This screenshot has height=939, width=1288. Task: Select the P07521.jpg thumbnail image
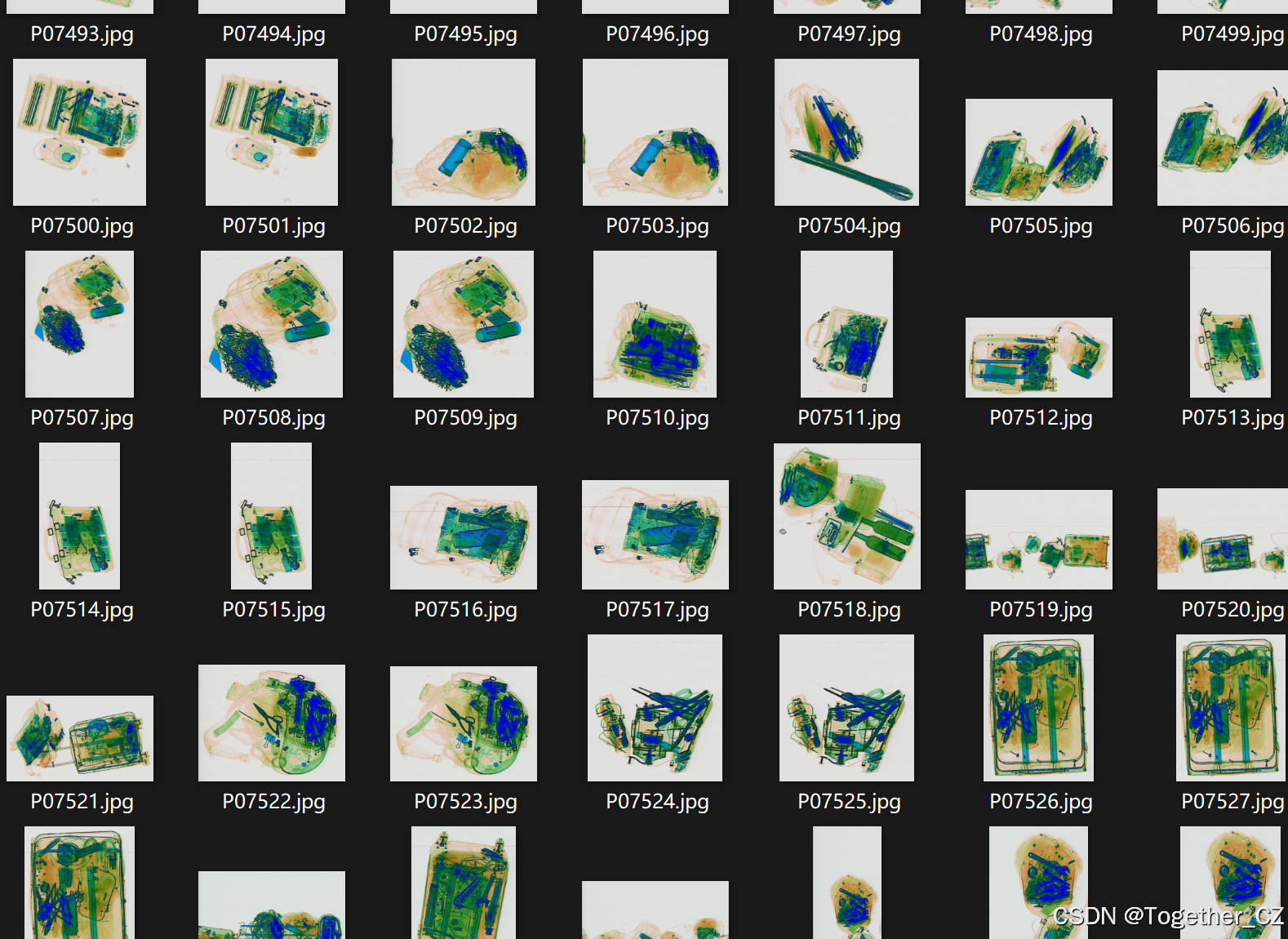pyautogui.click(x=80, y=738)
